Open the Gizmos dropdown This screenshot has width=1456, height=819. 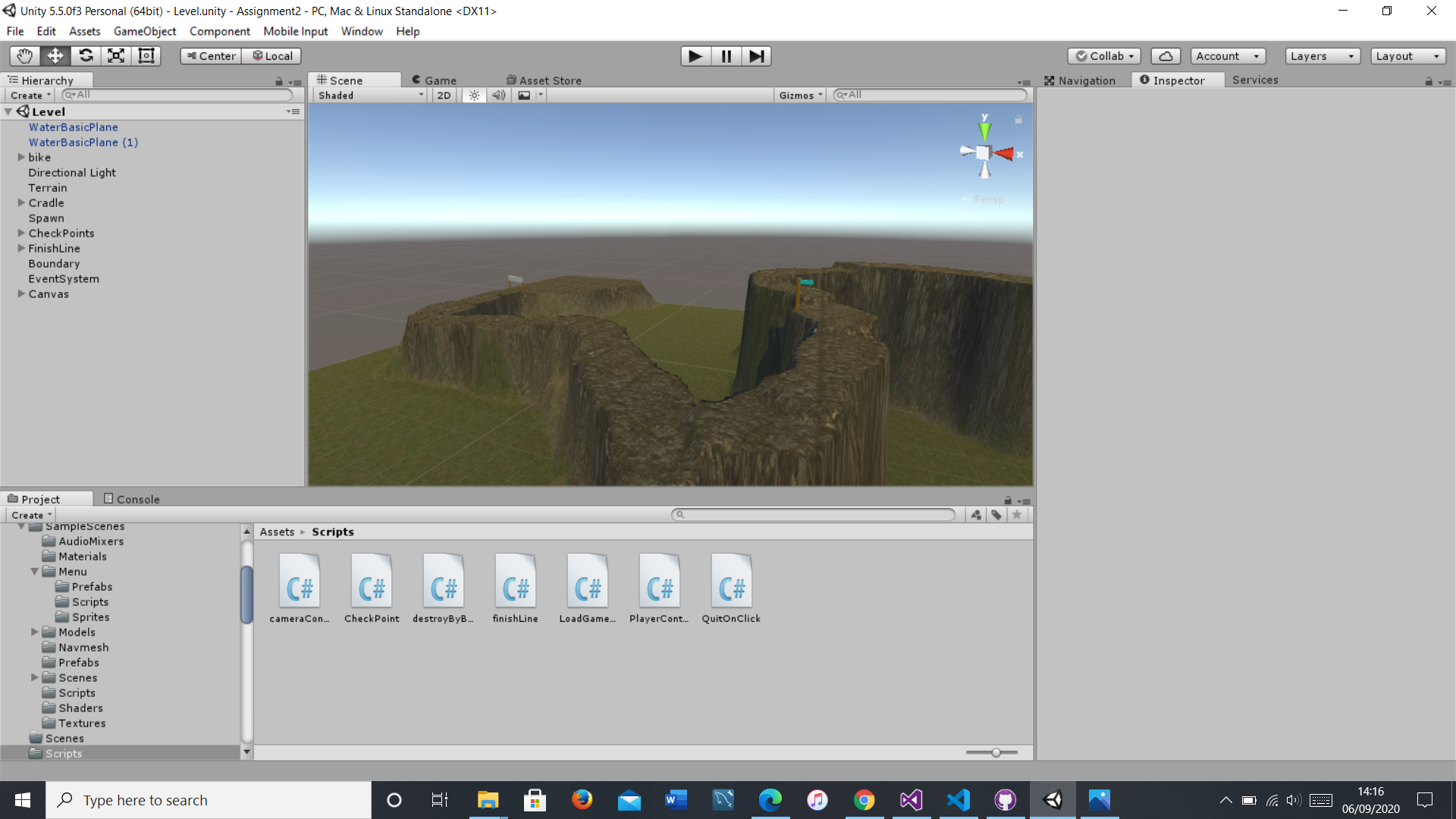pos(800,96)
